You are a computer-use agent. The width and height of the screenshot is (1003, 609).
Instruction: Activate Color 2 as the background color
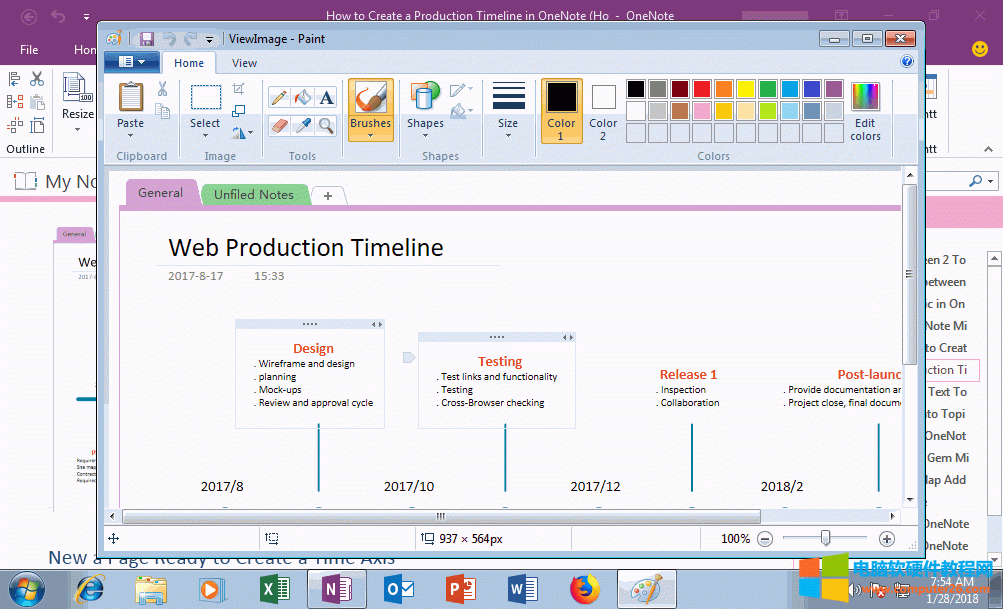tap(603, 105)
